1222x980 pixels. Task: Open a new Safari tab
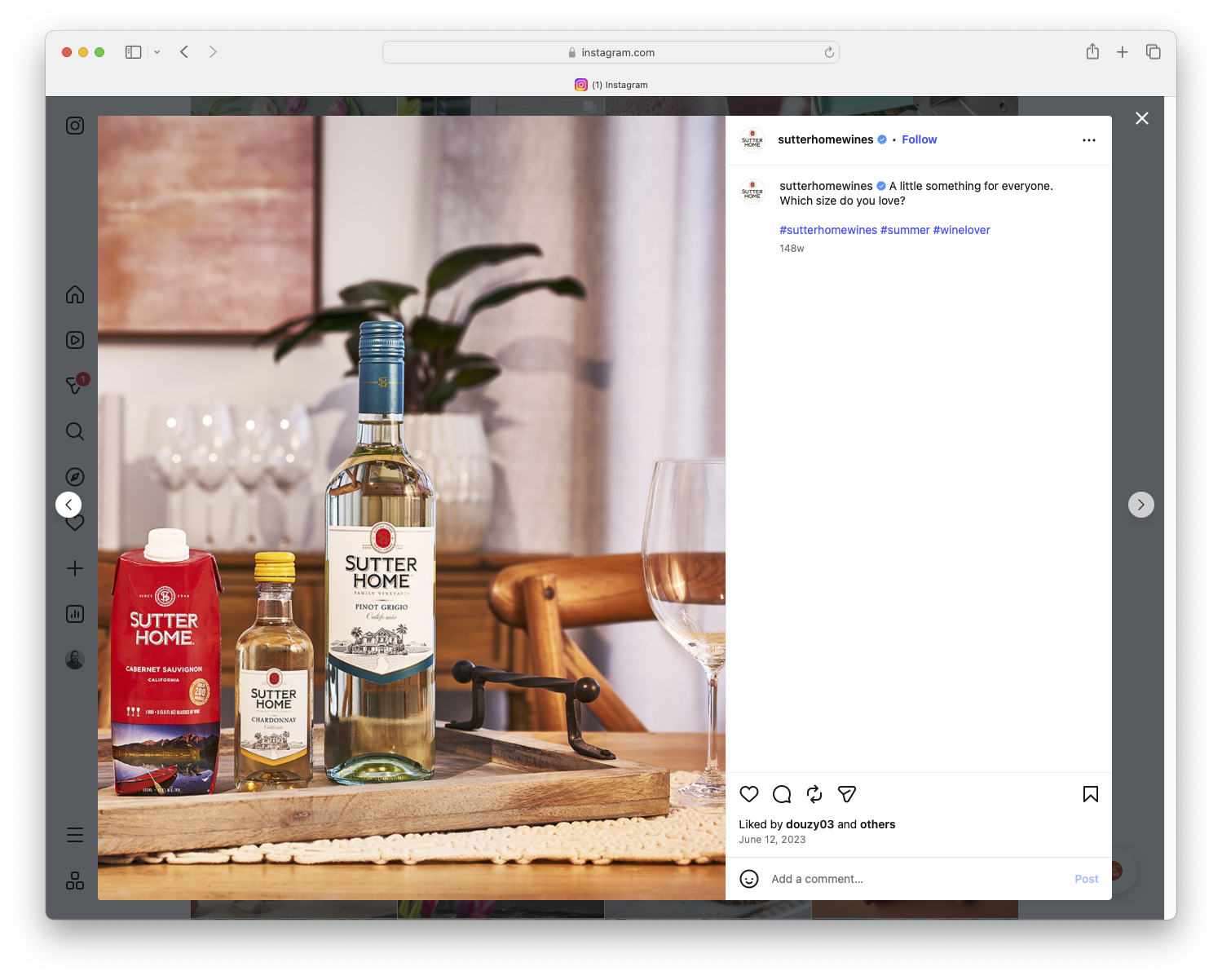[1123, 52]
